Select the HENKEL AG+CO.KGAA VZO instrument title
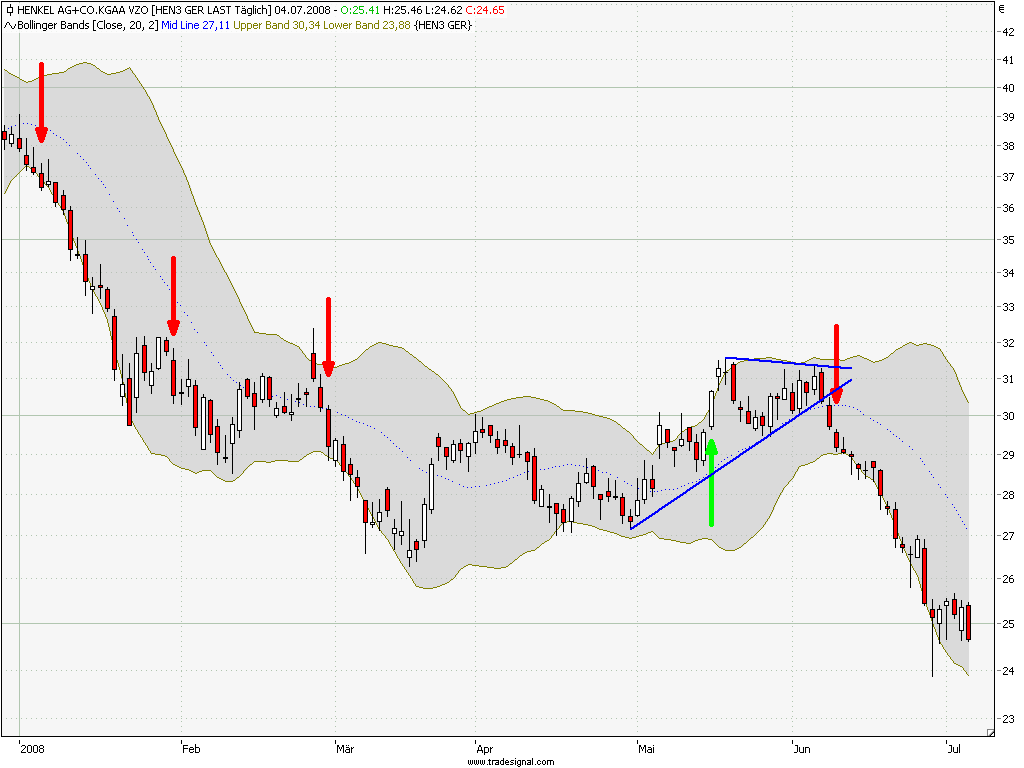The image size is (1024, 768). coord(82,10)
